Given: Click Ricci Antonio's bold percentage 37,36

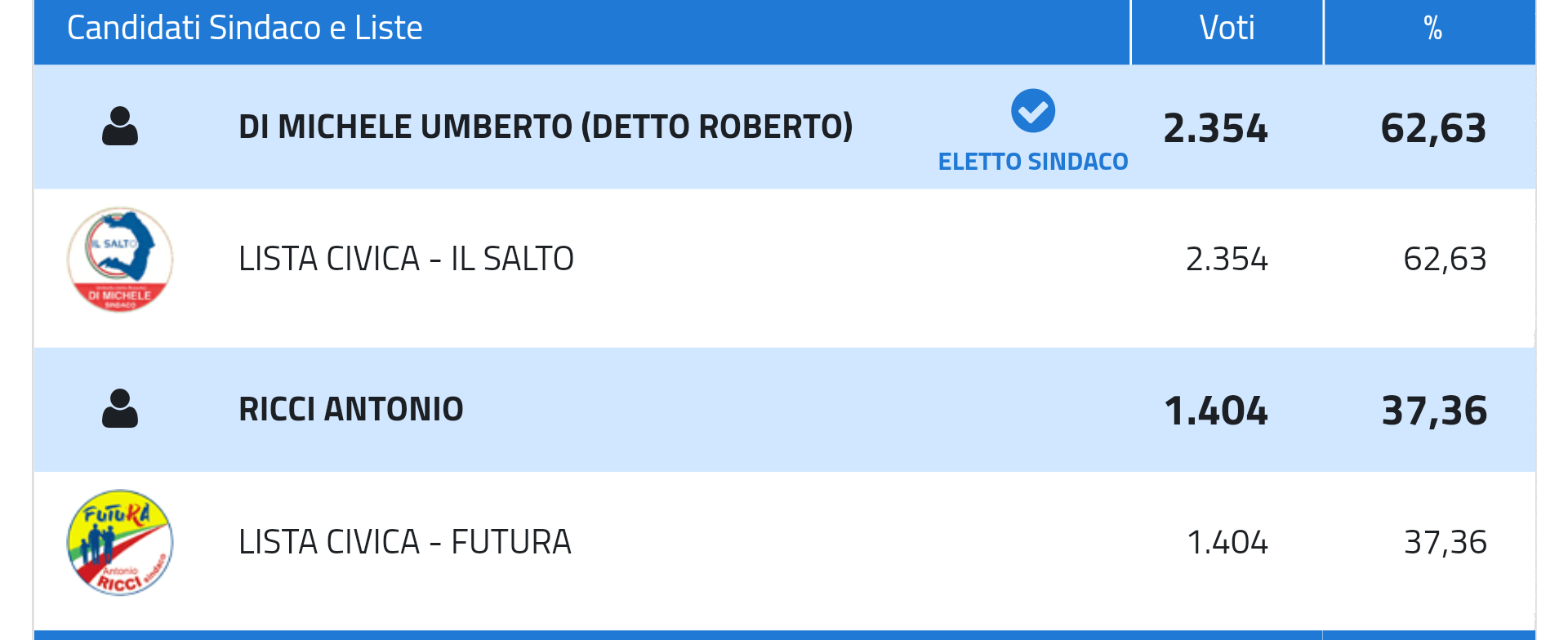Looking at the screenshot, I should click(x=1434, y=411).
